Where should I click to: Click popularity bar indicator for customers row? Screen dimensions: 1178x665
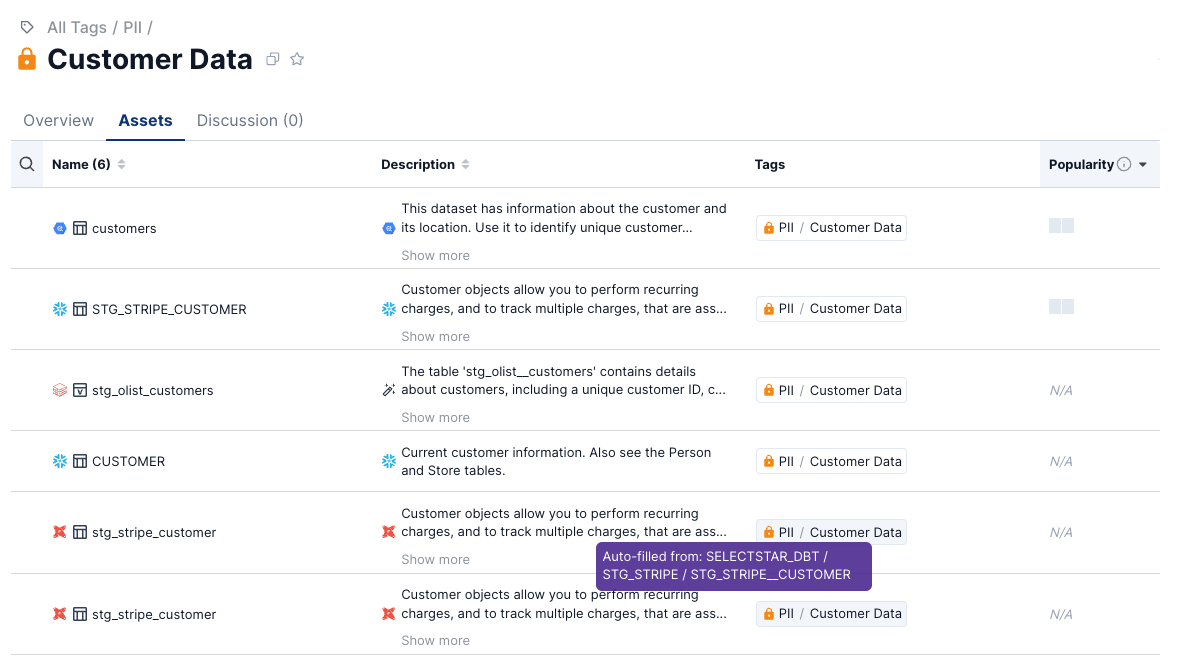pos(1061,226)
